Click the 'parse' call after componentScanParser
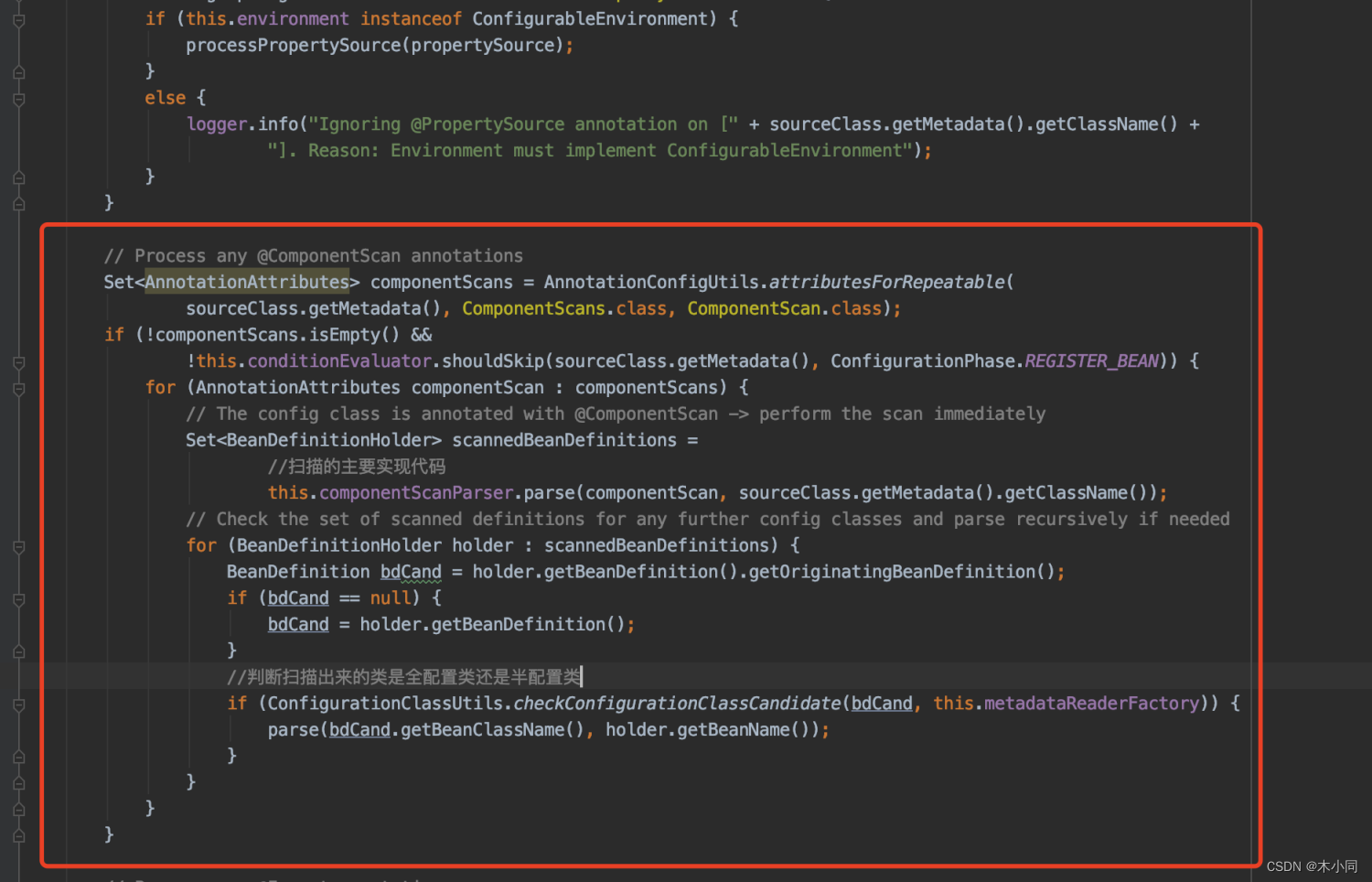Viewport: 1372px width, 882px height. tap(549, 493)
